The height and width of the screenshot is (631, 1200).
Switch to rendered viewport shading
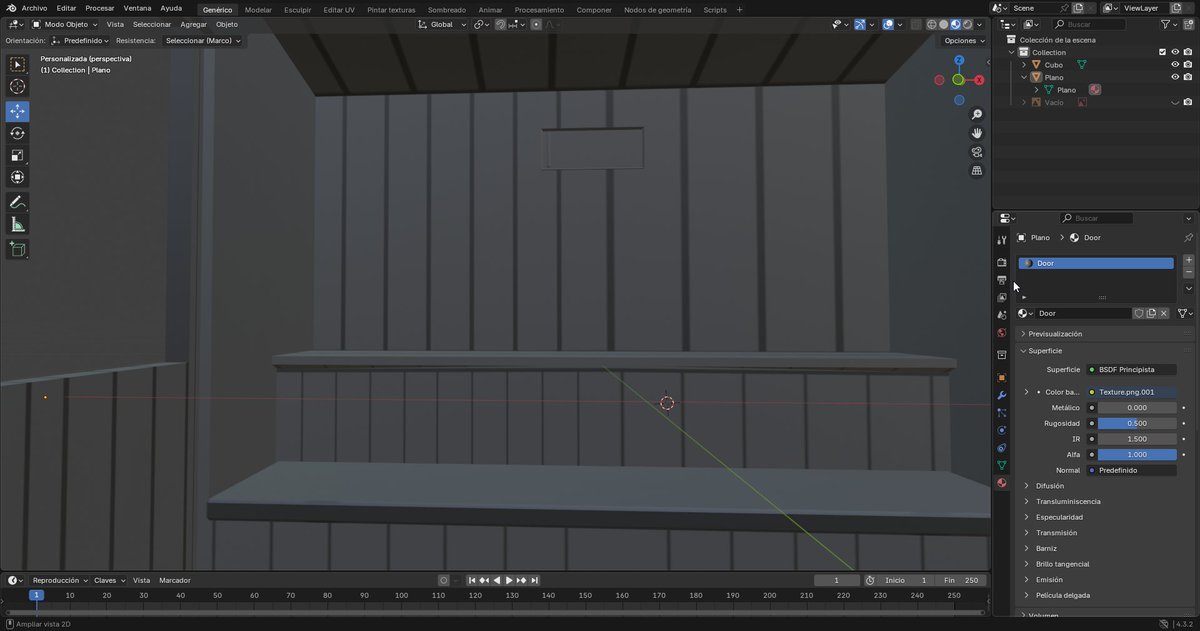(x=966, y=24)
